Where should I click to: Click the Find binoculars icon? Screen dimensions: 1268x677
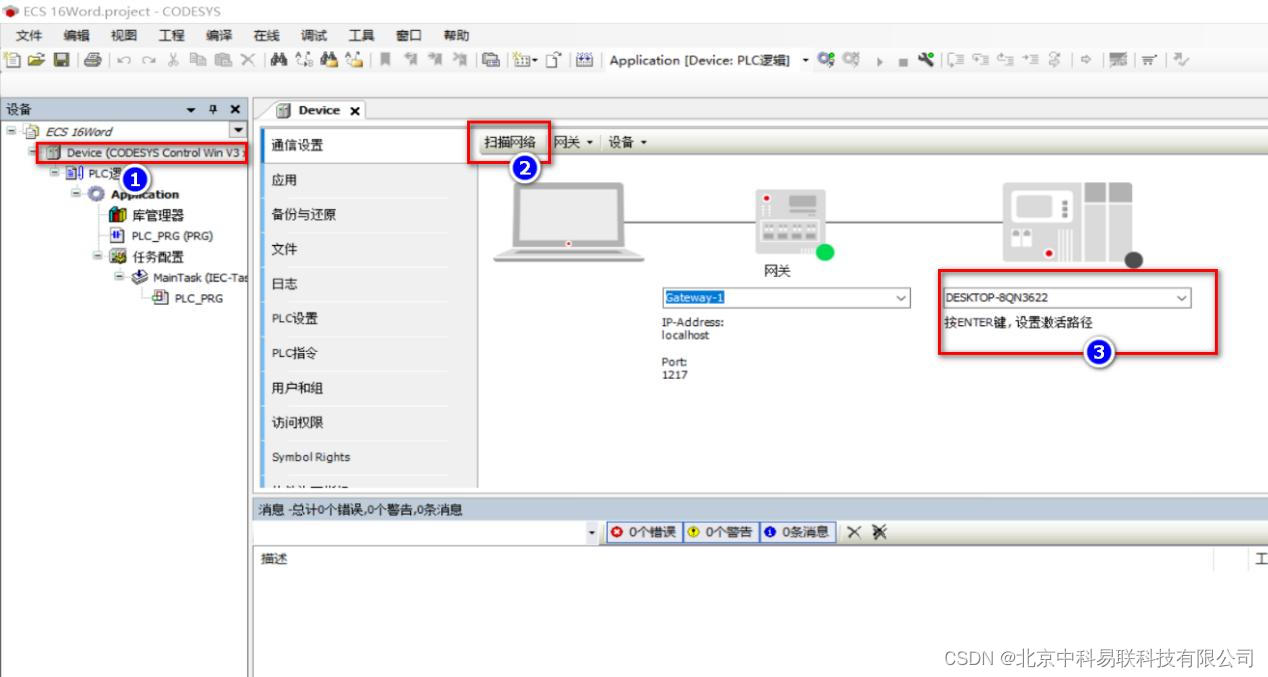pos(279,60)
